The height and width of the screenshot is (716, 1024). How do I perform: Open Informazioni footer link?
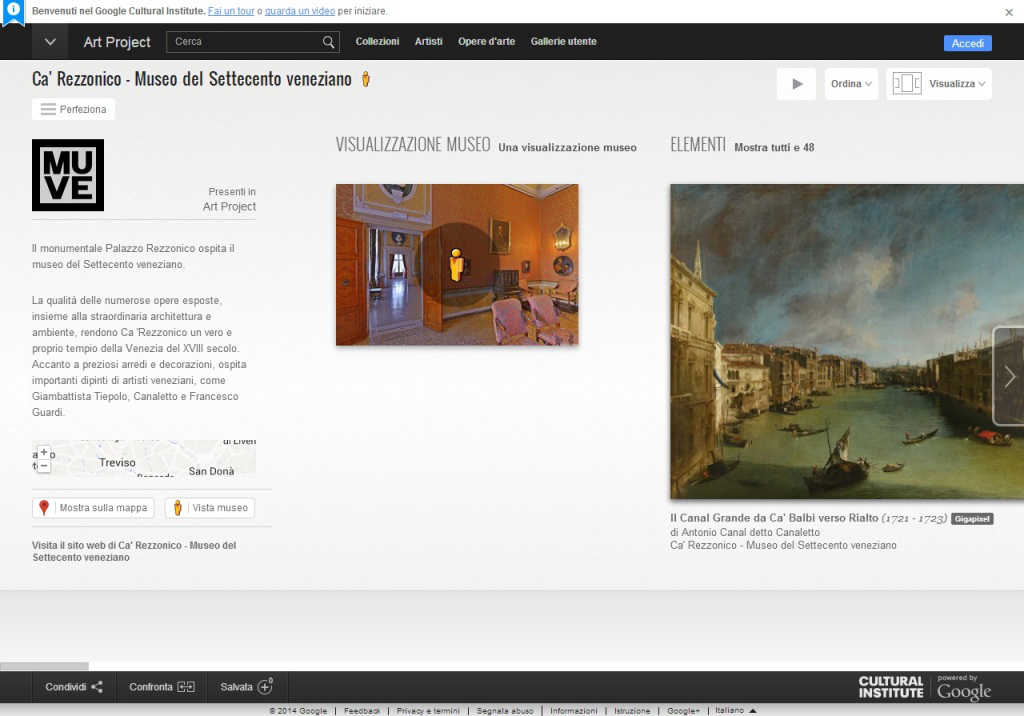click(573, 711)
